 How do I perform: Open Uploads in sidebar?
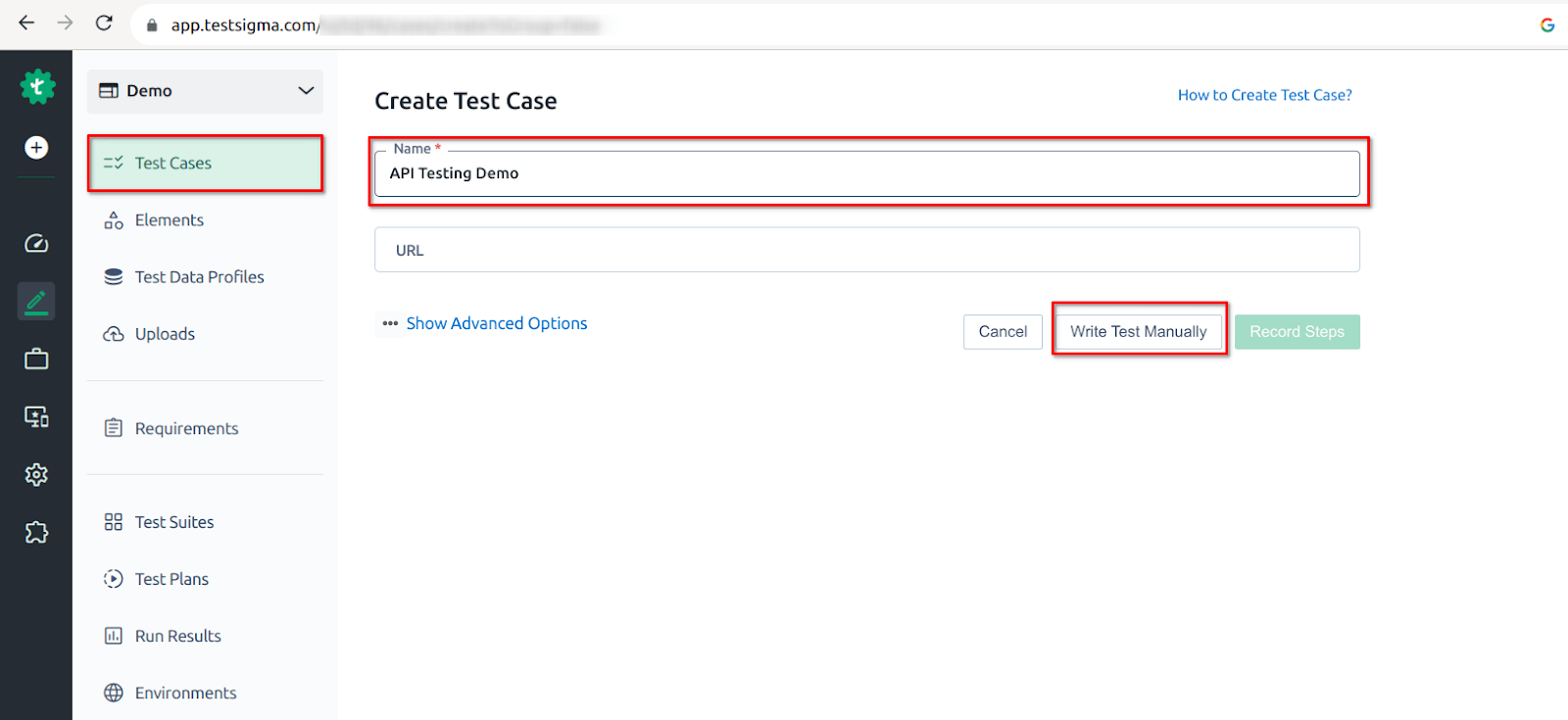205,334
